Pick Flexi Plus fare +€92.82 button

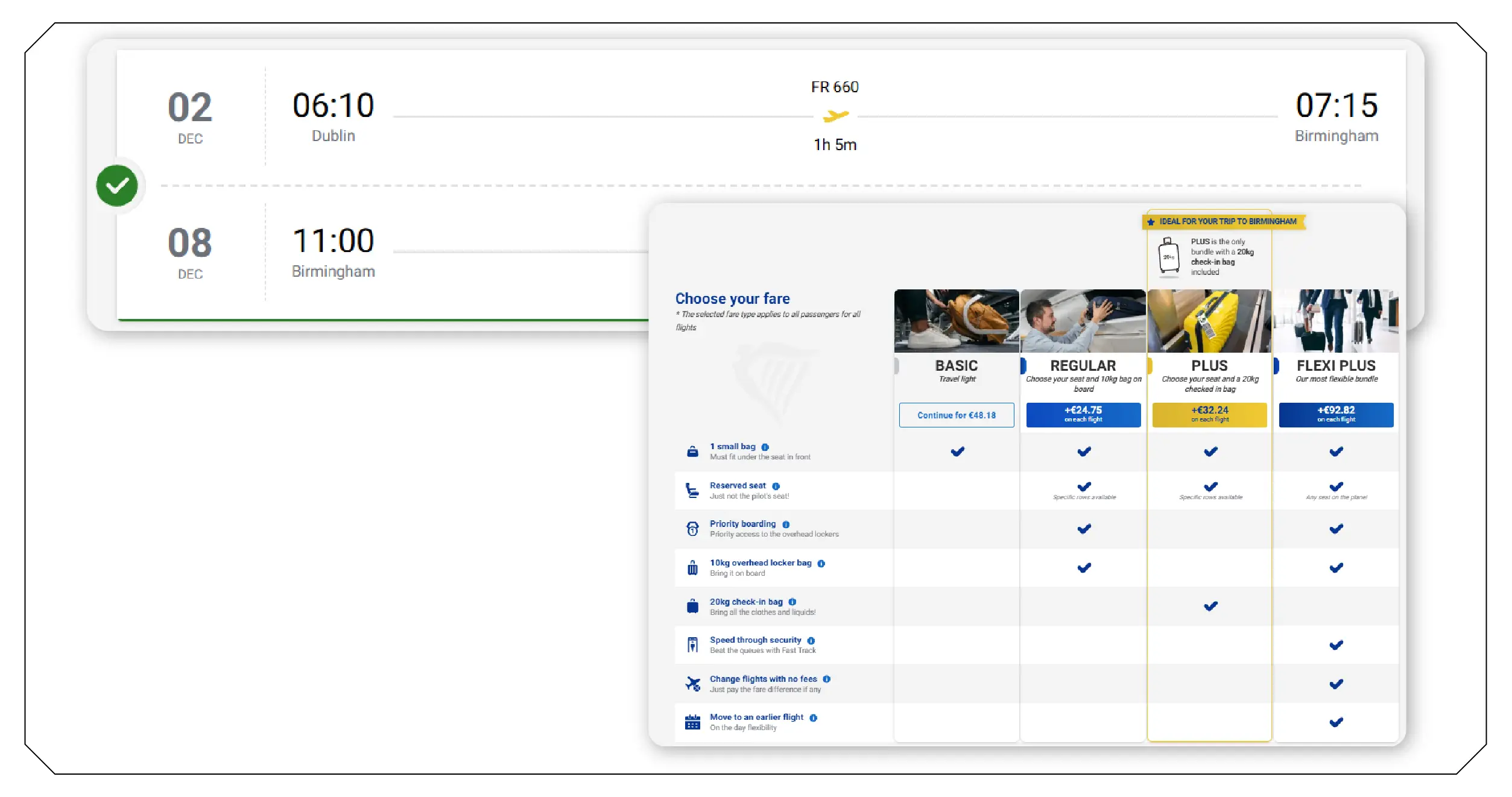1335,415
